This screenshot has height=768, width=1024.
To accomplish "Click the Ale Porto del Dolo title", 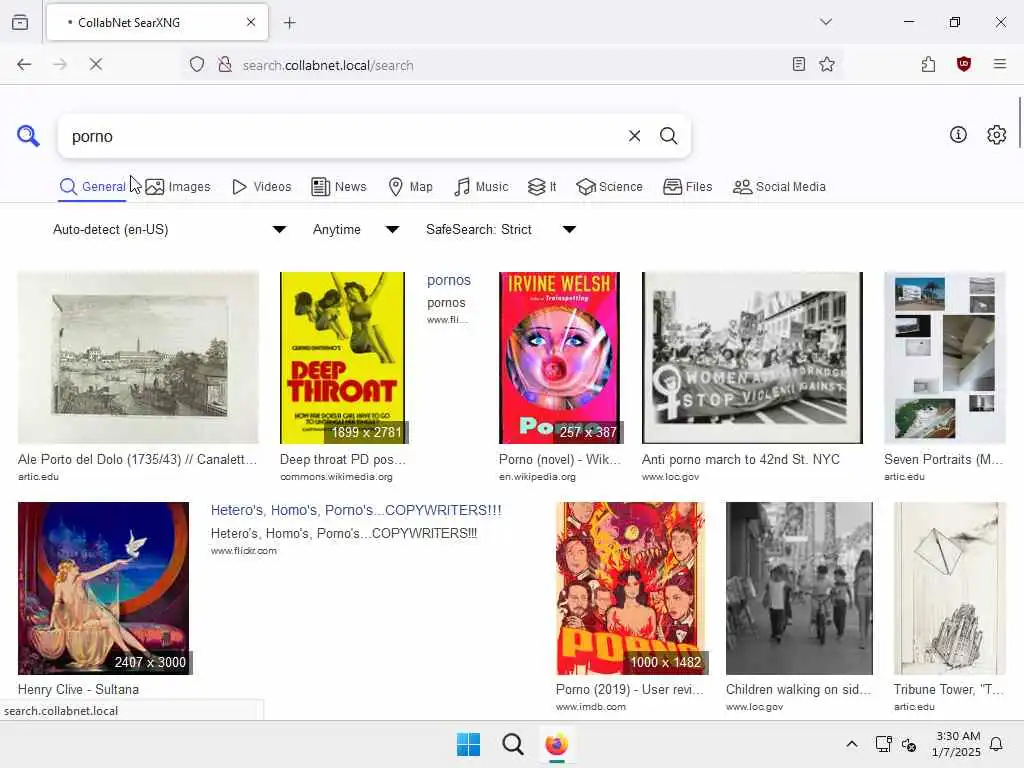I will (x=137, y=459).
